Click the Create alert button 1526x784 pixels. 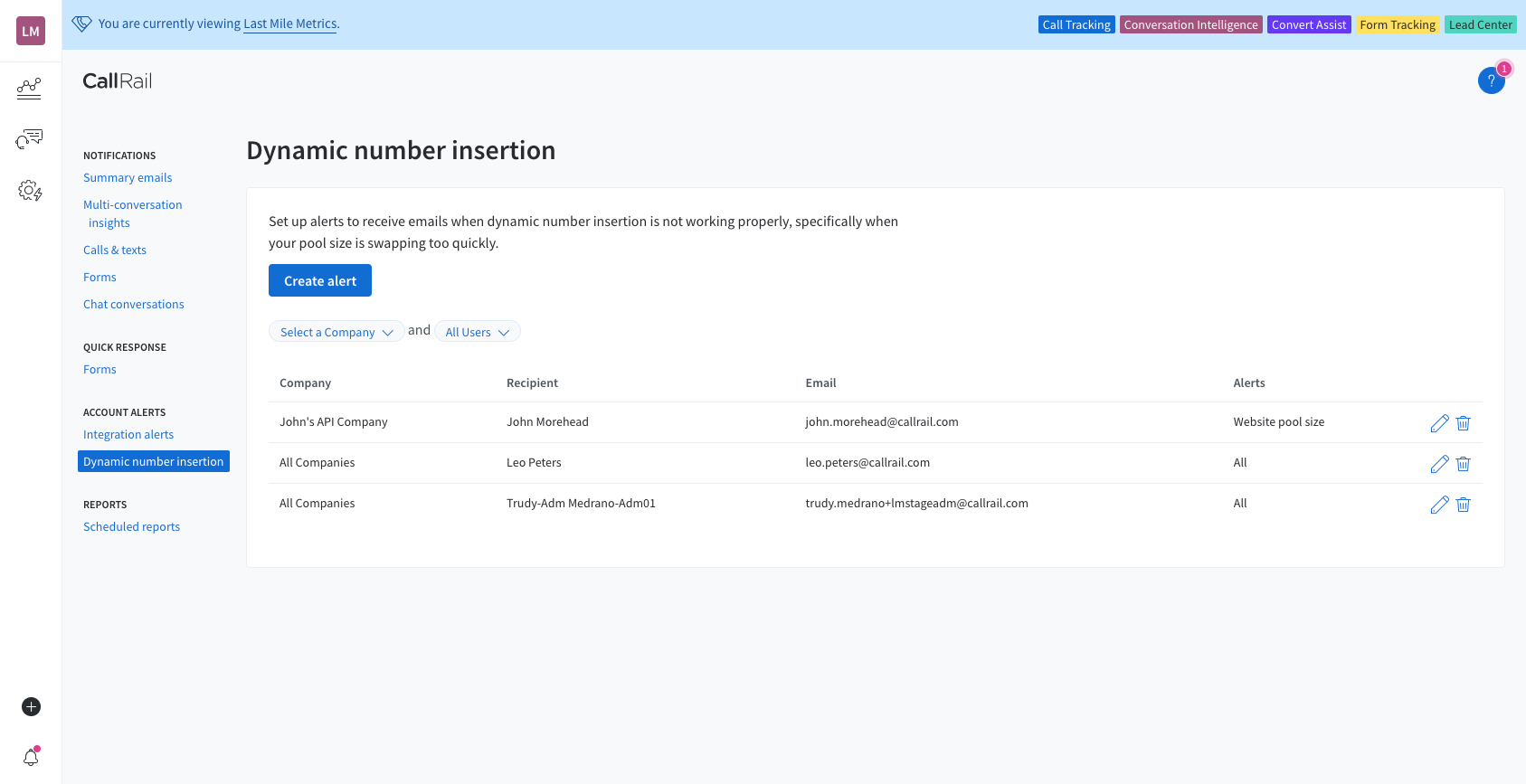click(320, 280)
